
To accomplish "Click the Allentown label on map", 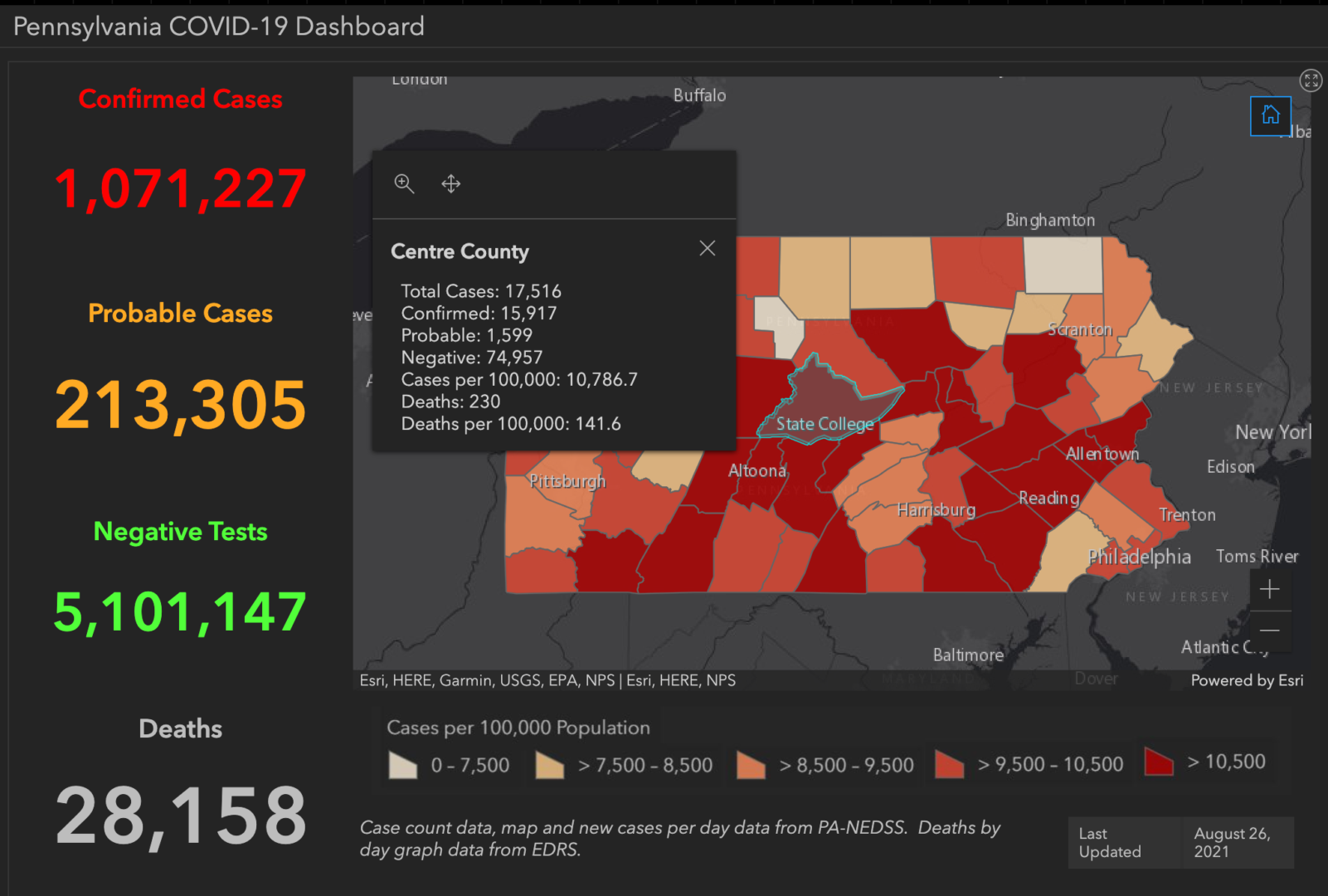I will coord(1102,454).
